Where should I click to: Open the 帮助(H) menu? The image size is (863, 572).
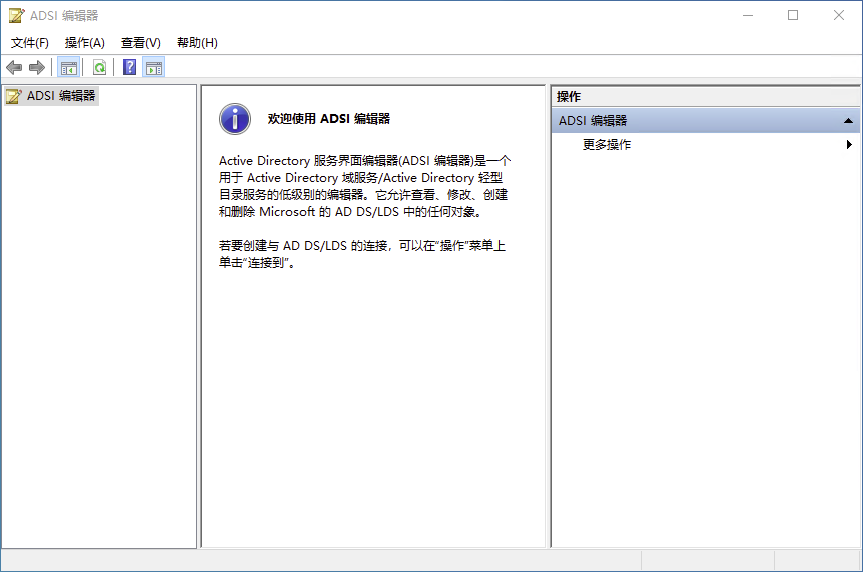pyautogui.click(x=198, y=43)
